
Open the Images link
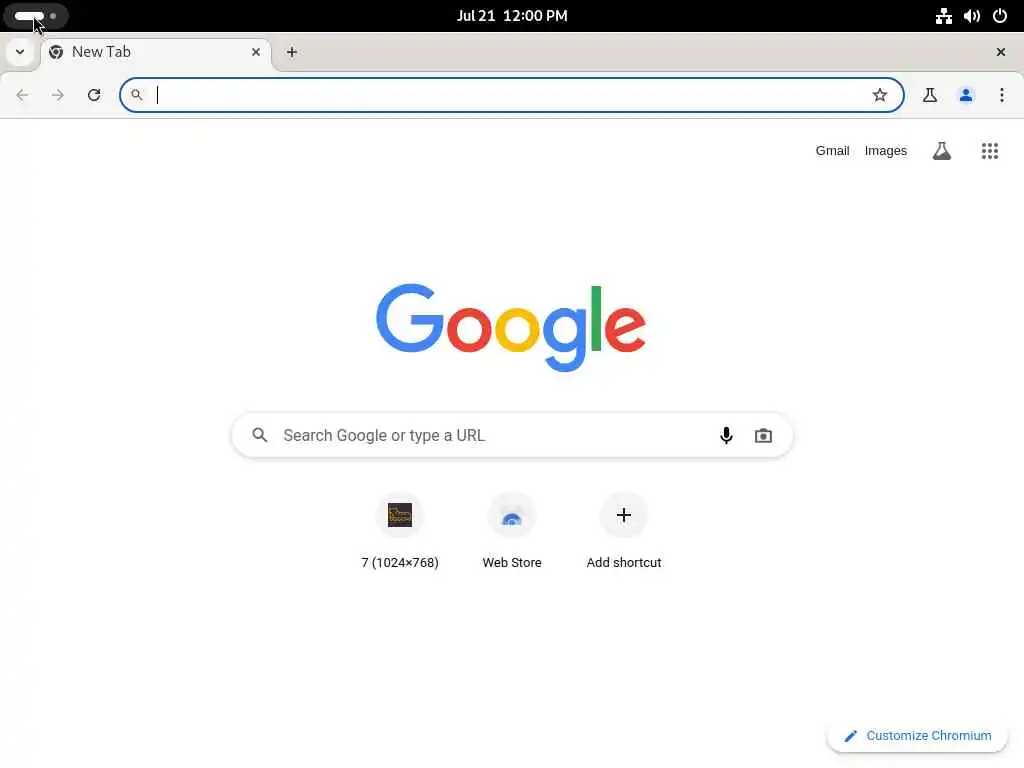click(x=886, y=151)
